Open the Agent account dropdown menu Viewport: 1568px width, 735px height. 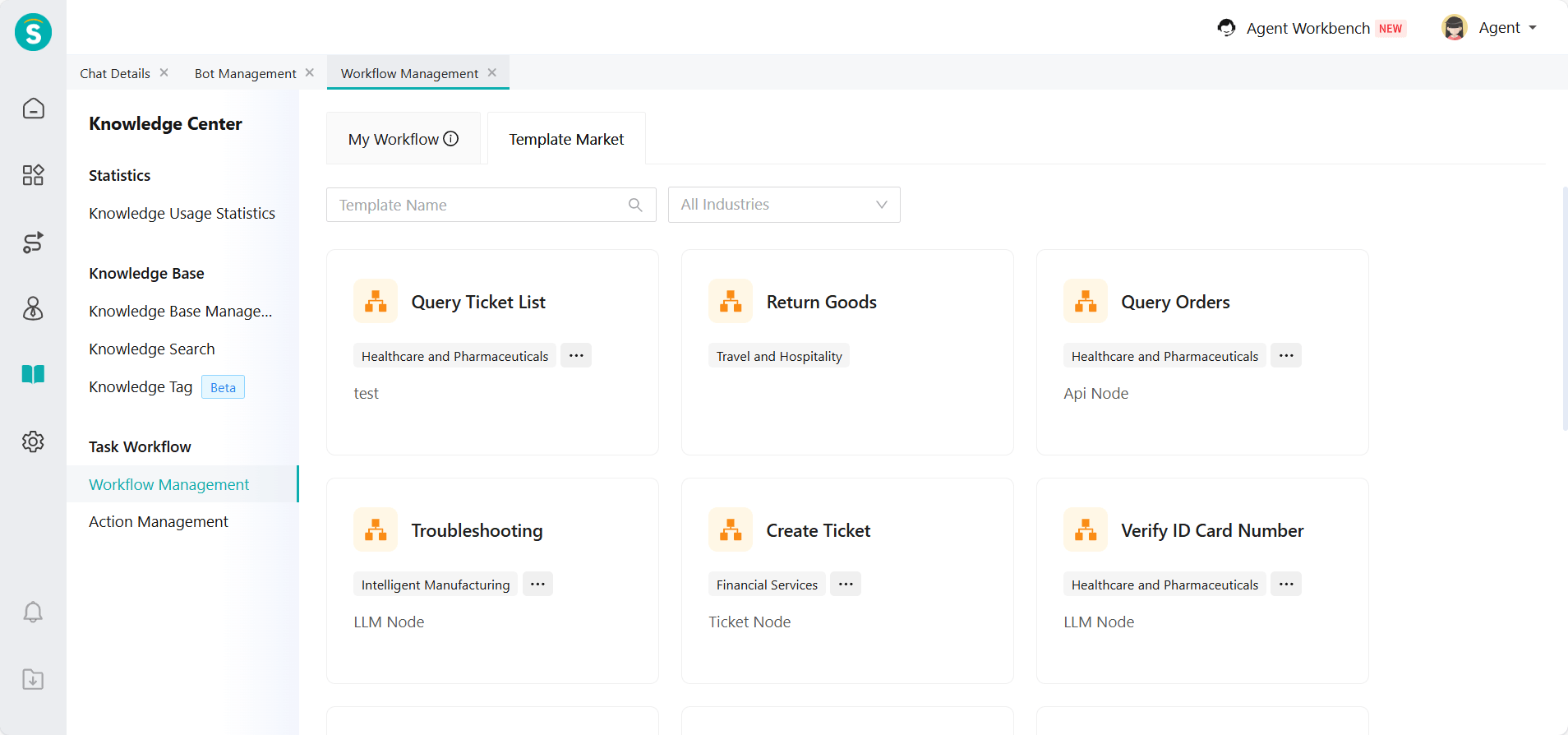pyautogui.click(x=1490, y=28)
